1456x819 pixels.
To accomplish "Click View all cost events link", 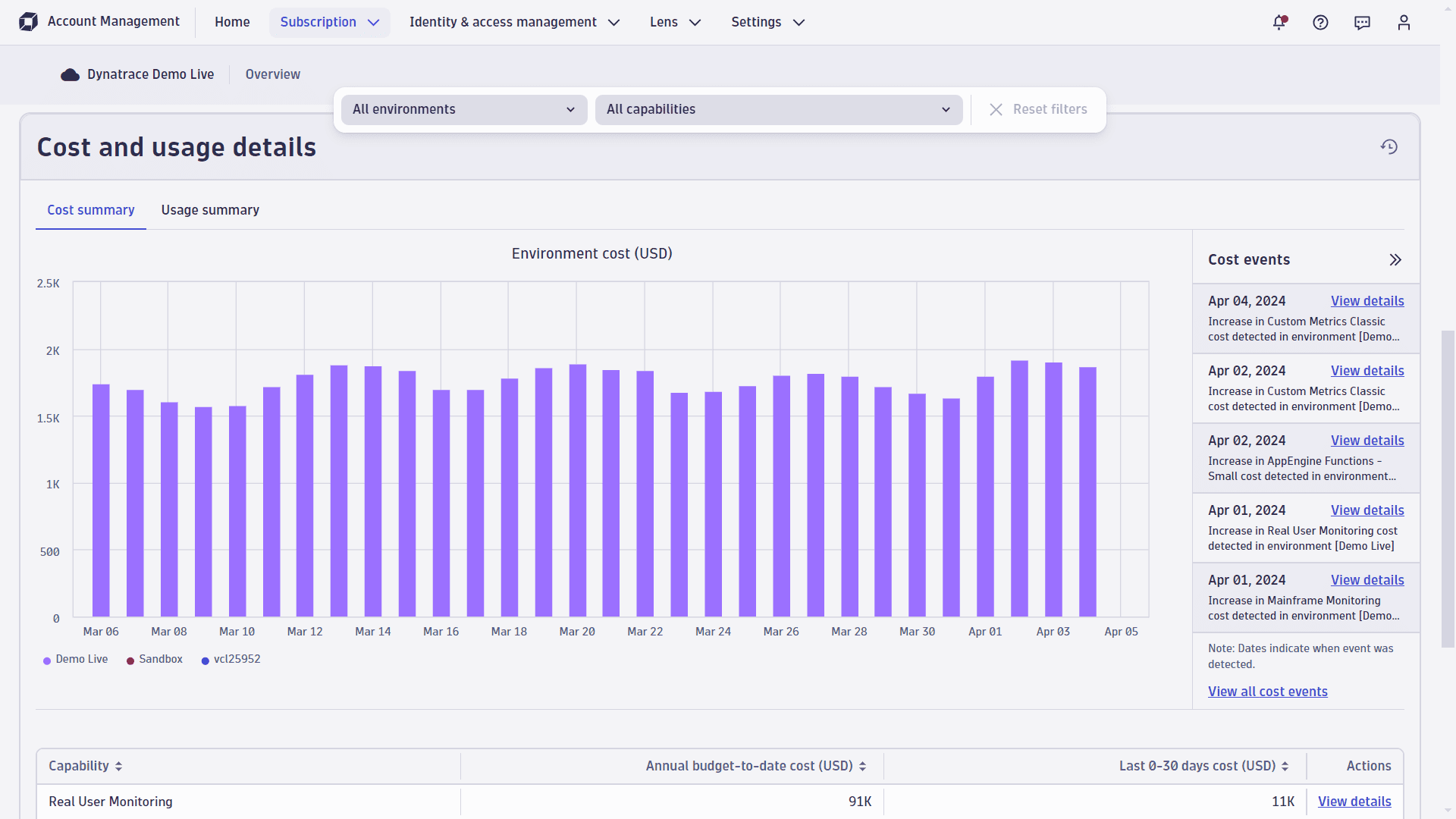I will (1268, 691).
